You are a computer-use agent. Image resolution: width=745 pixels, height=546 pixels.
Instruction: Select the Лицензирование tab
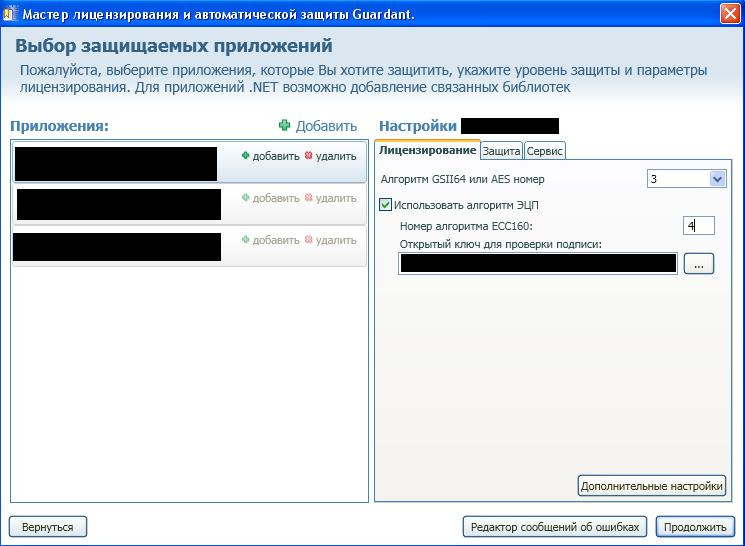coord(427,150)
